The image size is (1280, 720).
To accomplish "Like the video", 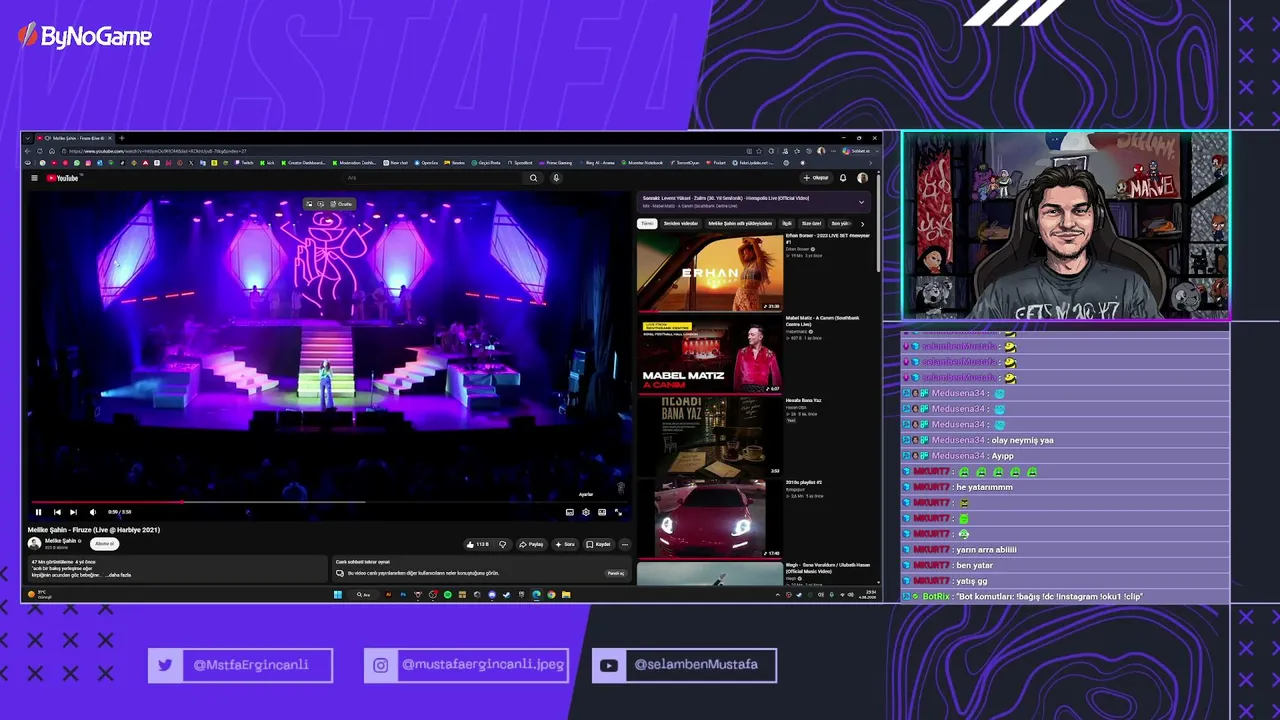I will click(477, 544).
